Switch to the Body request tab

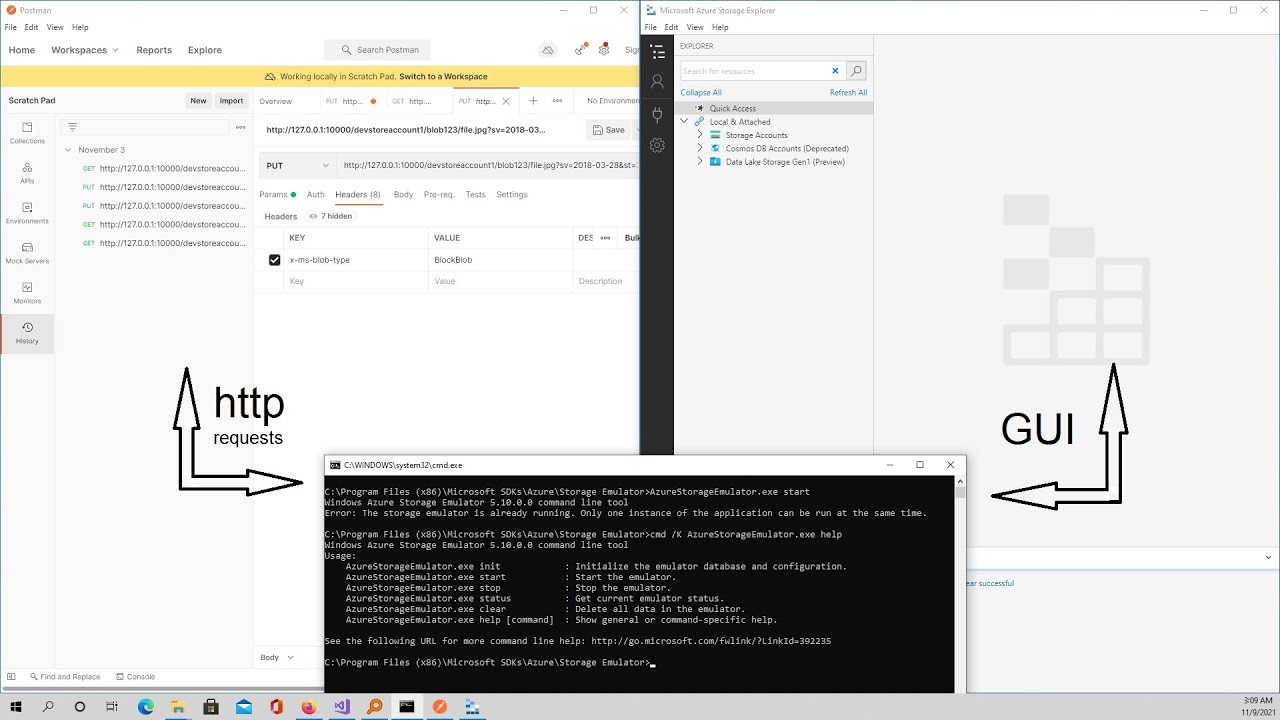pos(403,195)
